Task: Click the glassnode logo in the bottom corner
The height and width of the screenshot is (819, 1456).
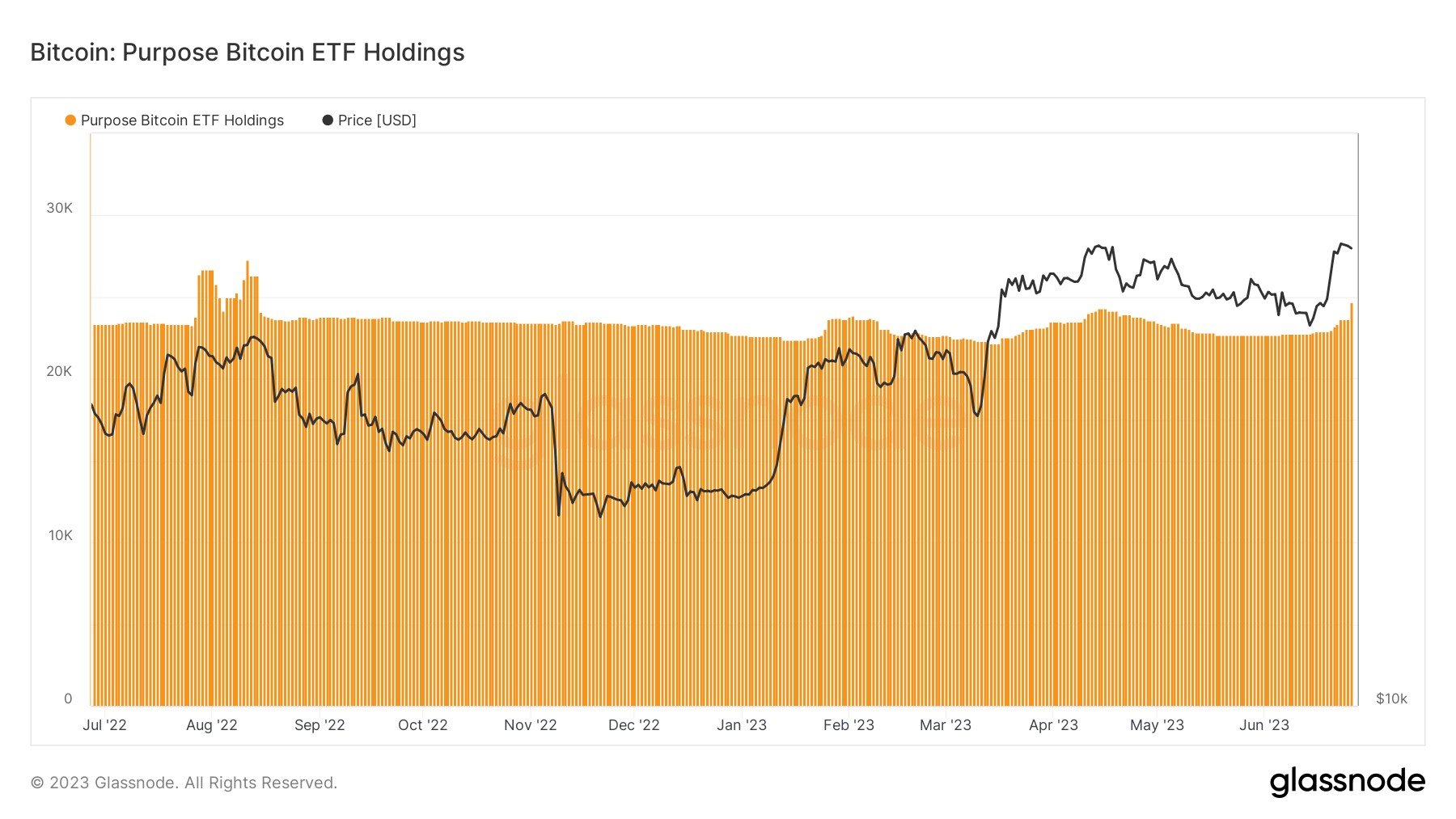Action: 1347,782
